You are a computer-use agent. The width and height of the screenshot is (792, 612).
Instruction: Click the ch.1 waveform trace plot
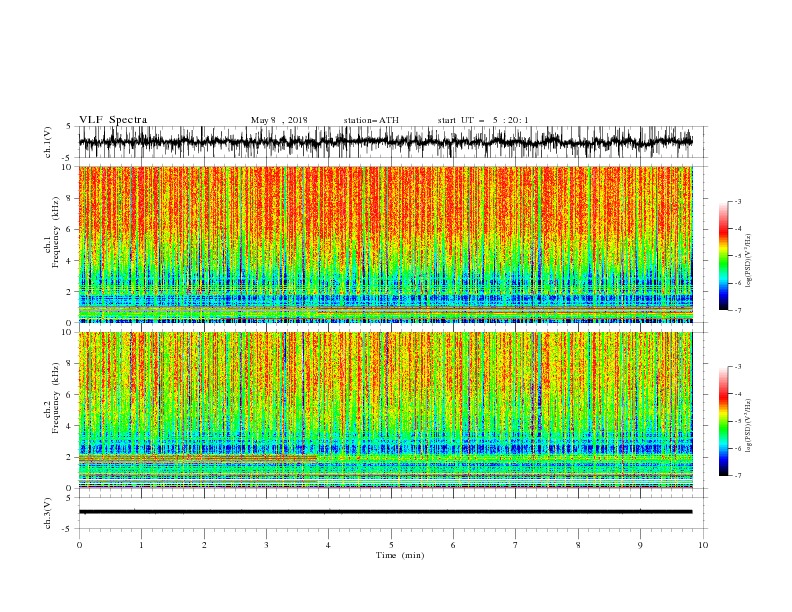click(385, 142)
